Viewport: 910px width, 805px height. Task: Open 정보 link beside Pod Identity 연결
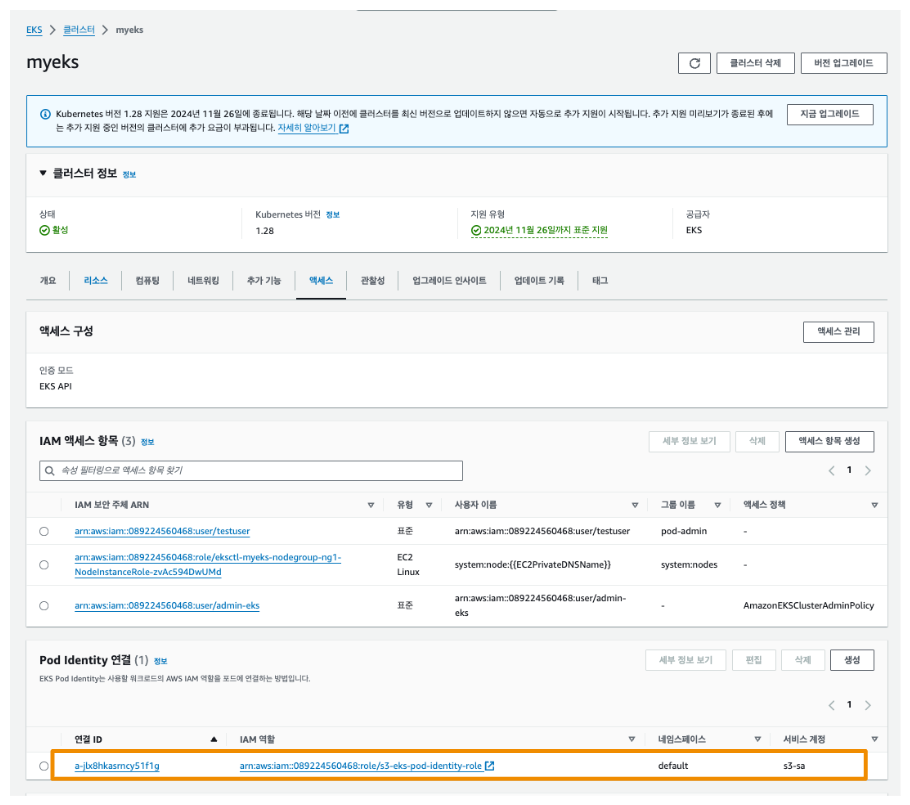pos(160,661)
